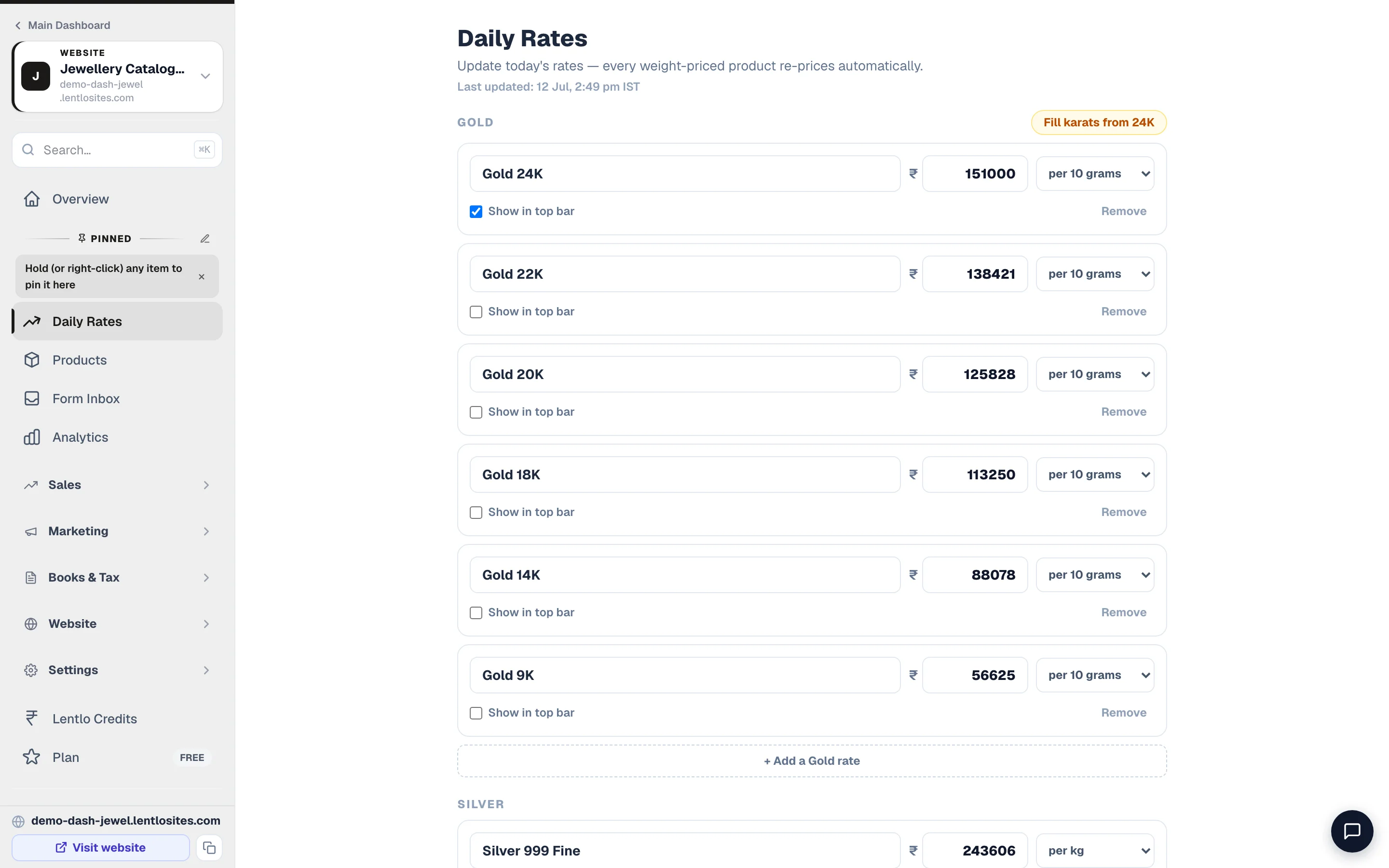This screenshot has width=1389, height=868.
Task: Click the Marketing megaphone icon
Action: pyautogui.click(x=31, y=531)
